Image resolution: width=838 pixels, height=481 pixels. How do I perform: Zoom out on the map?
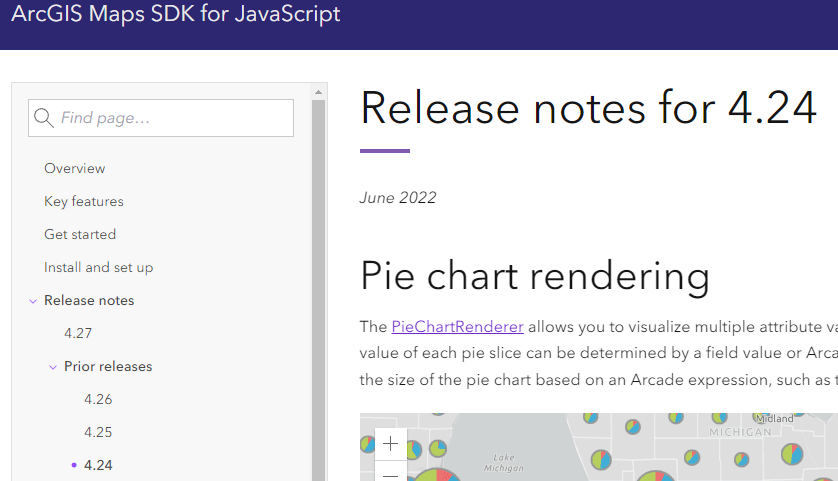(391, 473)
